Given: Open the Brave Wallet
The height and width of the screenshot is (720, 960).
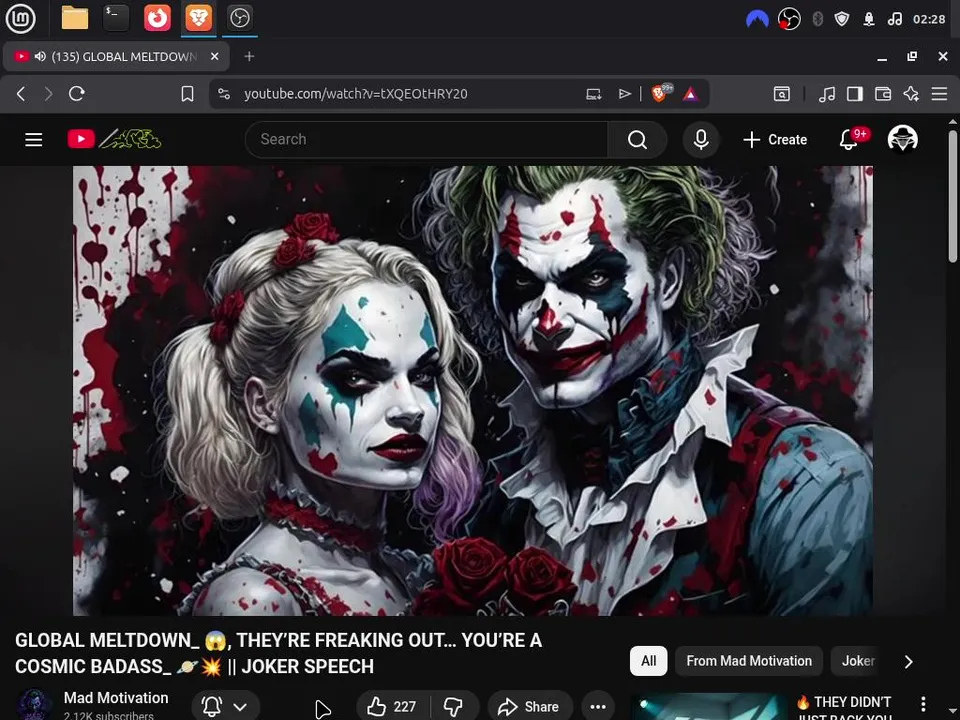Looking at the screenshot, I should click(x=883, y=94).
